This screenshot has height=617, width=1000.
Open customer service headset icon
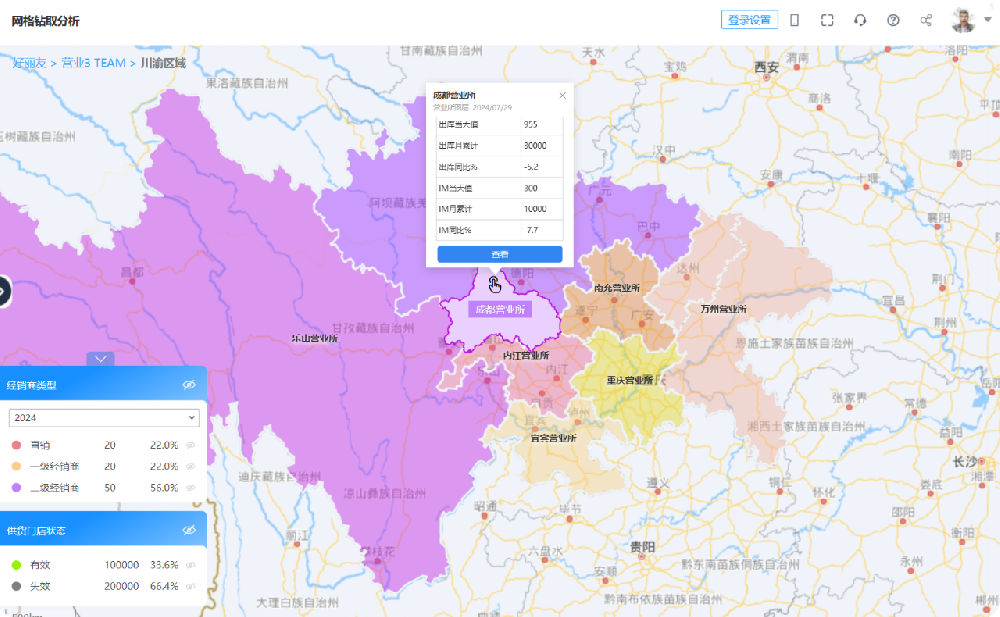[860, 20]
